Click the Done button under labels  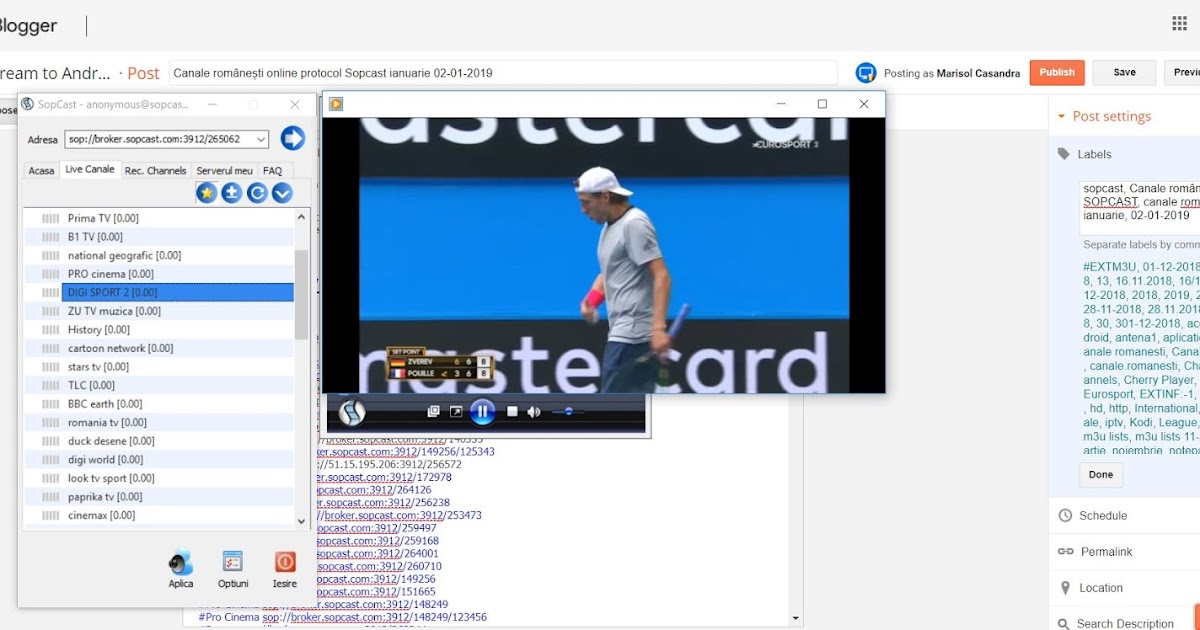pos(1101,474)
